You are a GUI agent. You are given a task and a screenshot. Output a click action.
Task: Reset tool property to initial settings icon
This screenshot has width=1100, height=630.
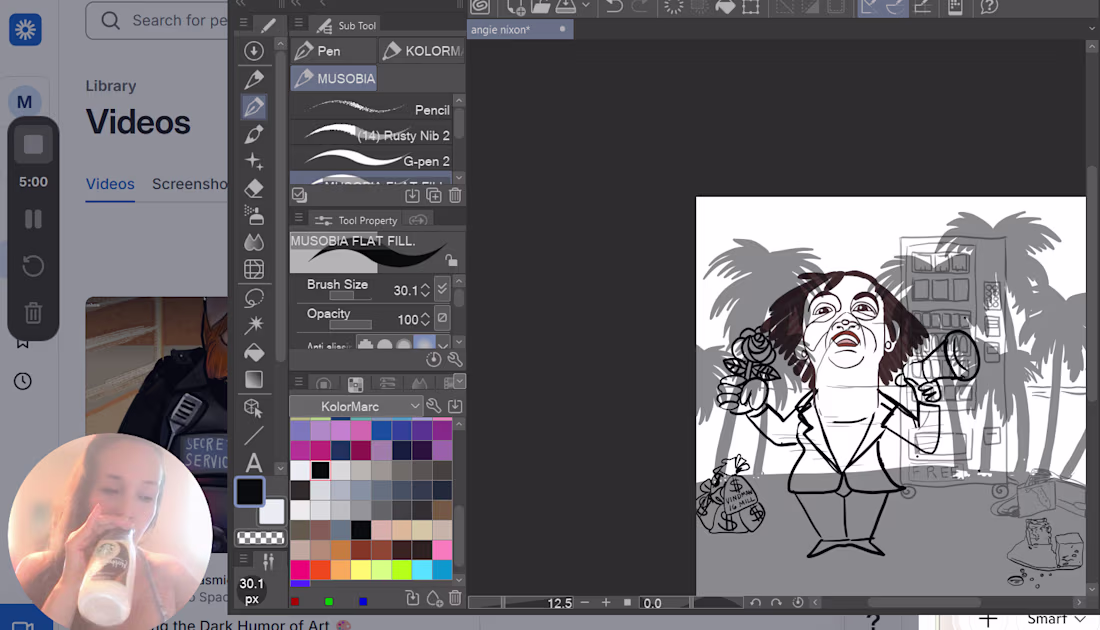click(434, 360)
